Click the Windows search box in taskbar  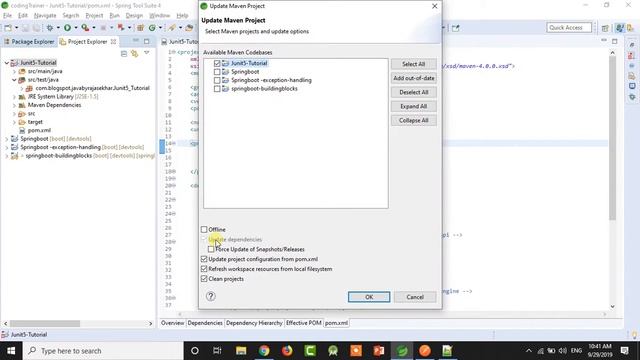103,351
